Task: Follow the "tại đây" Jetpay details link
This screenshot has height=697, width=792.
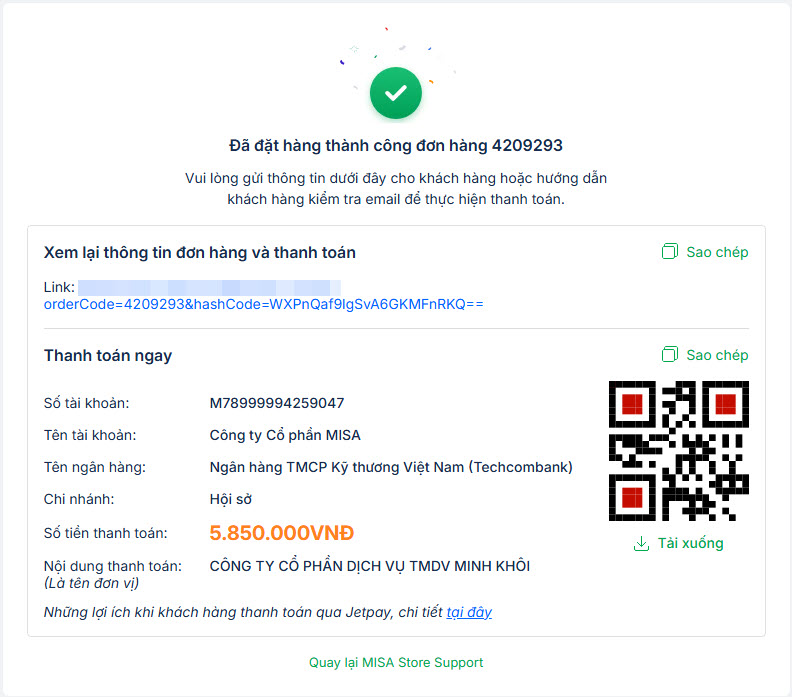Action: (469, 612)
